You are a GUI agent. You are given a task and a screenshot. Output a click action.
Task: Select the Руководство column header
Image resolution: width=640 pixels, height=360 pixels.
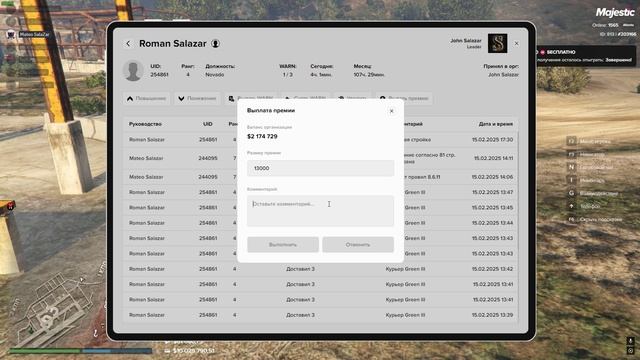click(145, 124)
